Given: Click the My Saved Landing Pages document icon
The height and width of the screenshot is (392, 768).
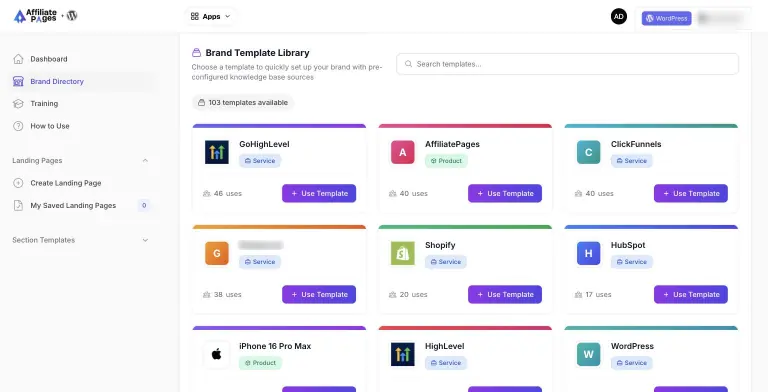Looking at the screenshot, I should pyautogui.click(x=18, y=205).
